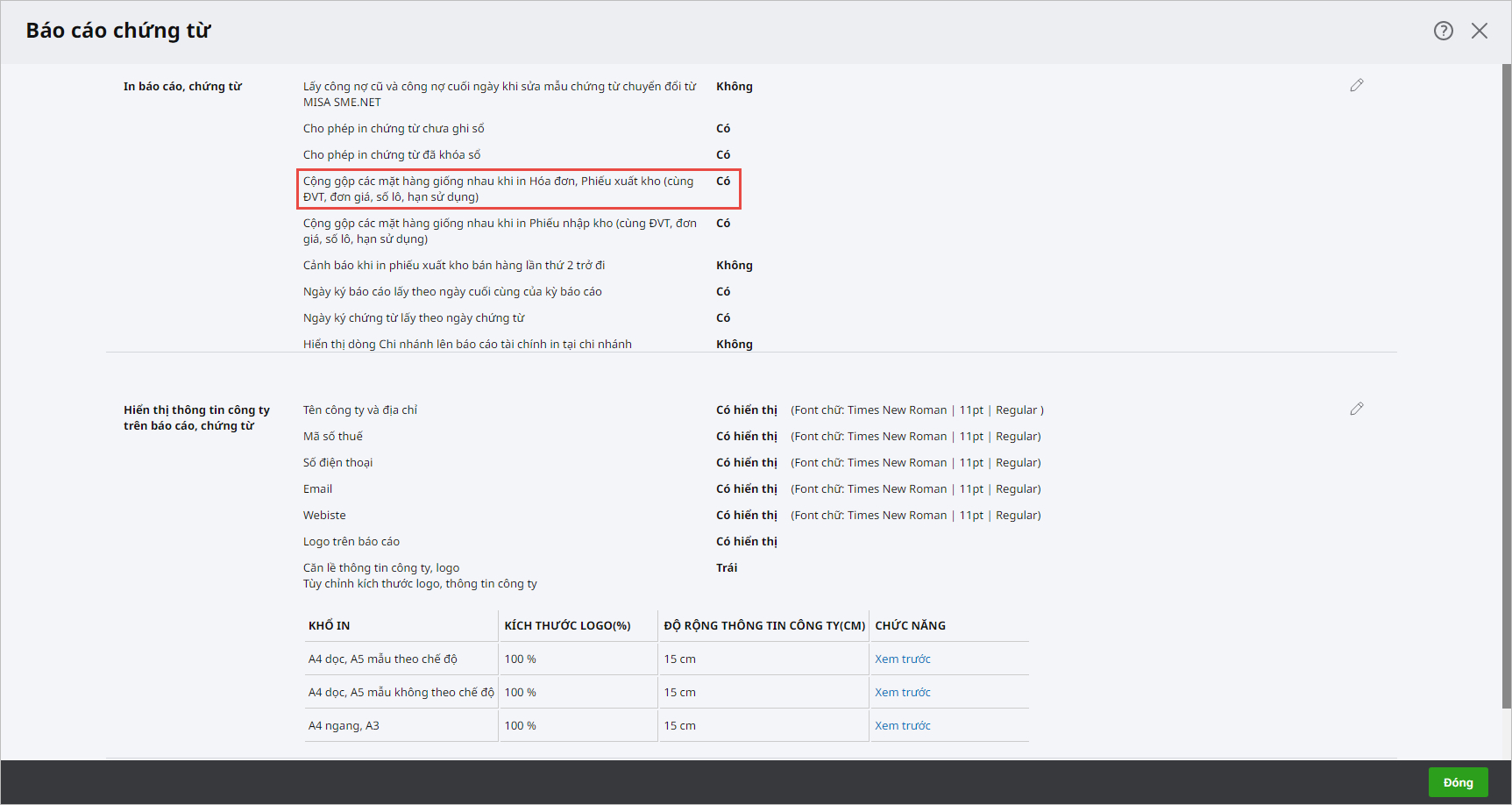Click the KHỔ IN column header
This screenshot has height=805, width=1512.
[x=329, y=625]
